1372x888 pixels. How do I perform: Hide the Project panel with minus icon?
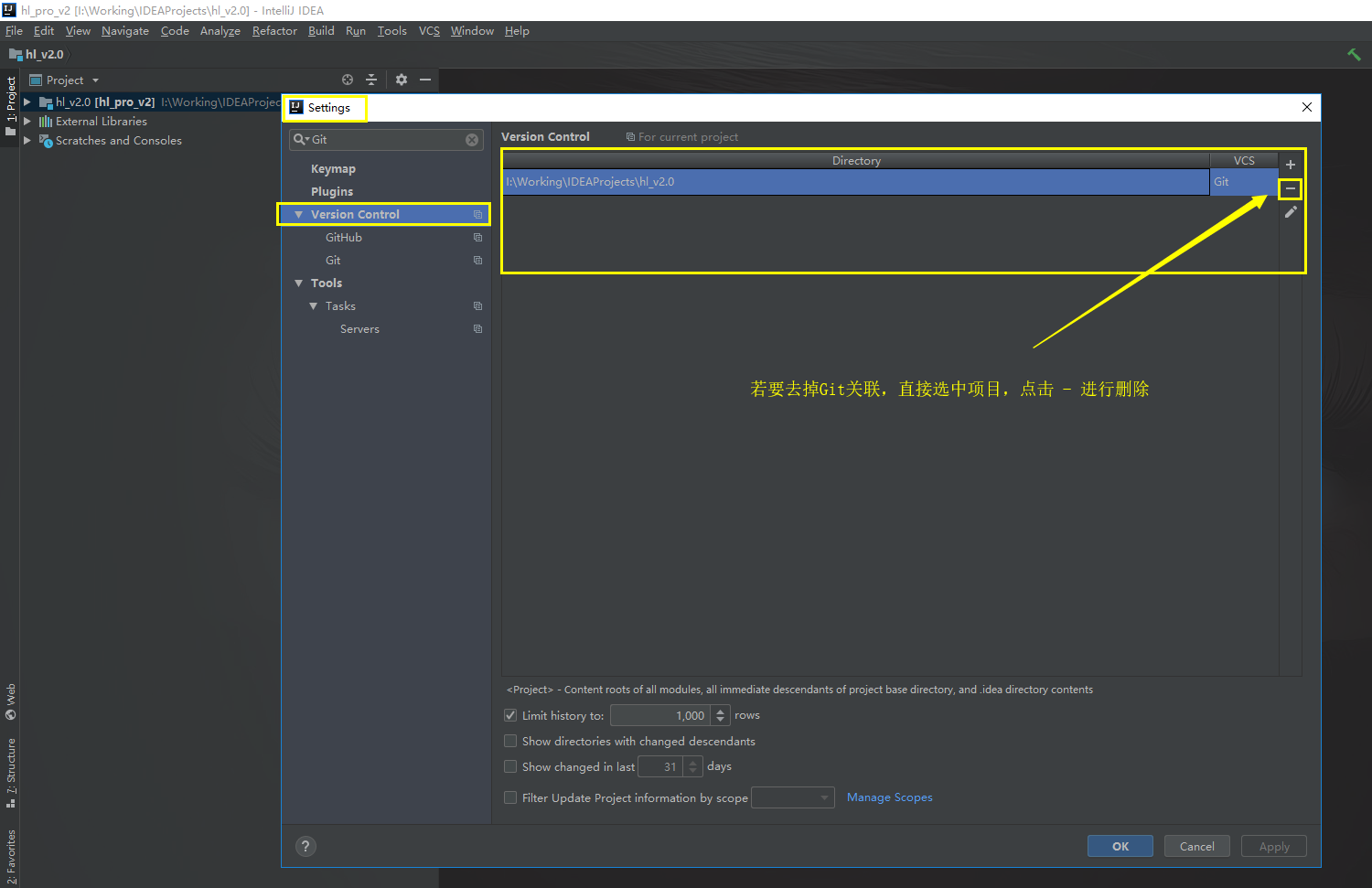(x=425, y=80)
